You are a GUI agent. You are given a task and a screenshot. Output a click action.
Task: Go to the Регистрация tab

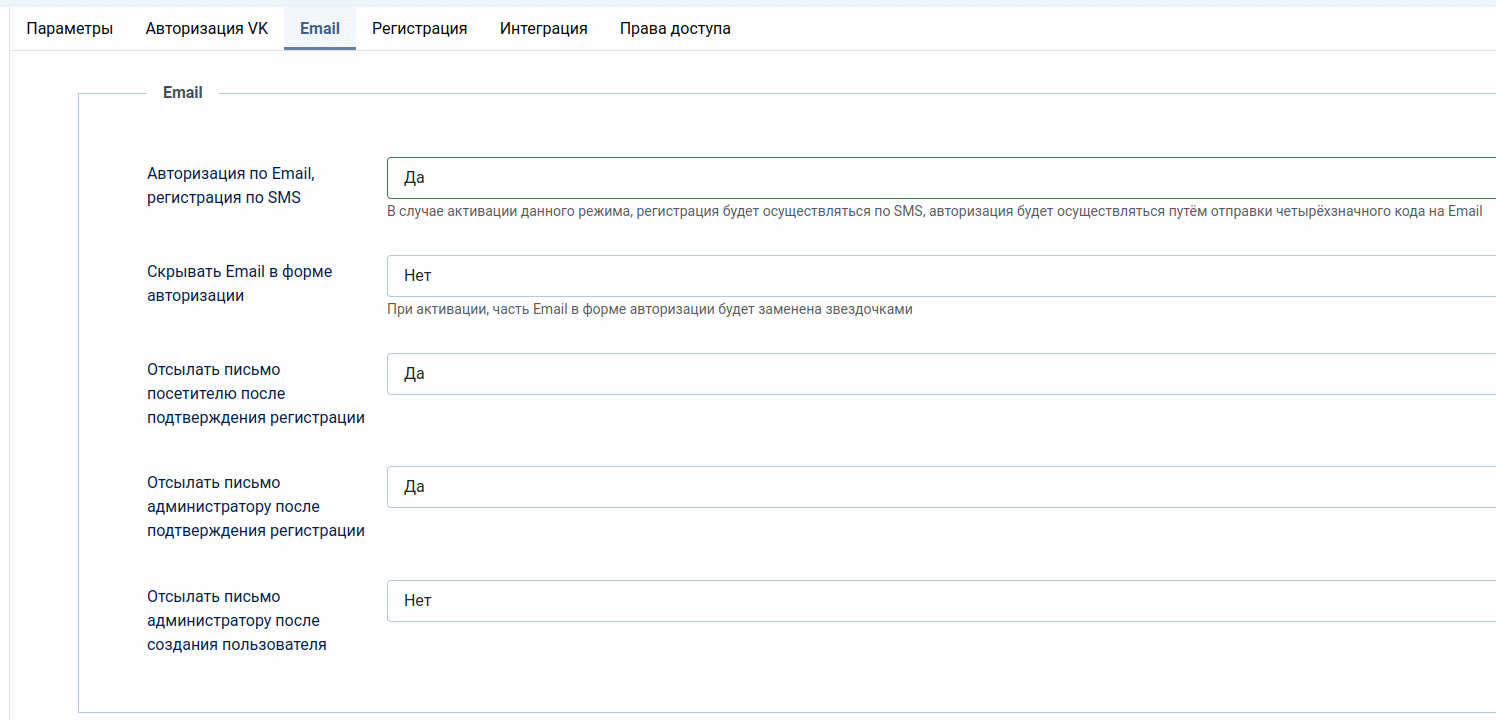pyautogui.click(x=420, y=29)
